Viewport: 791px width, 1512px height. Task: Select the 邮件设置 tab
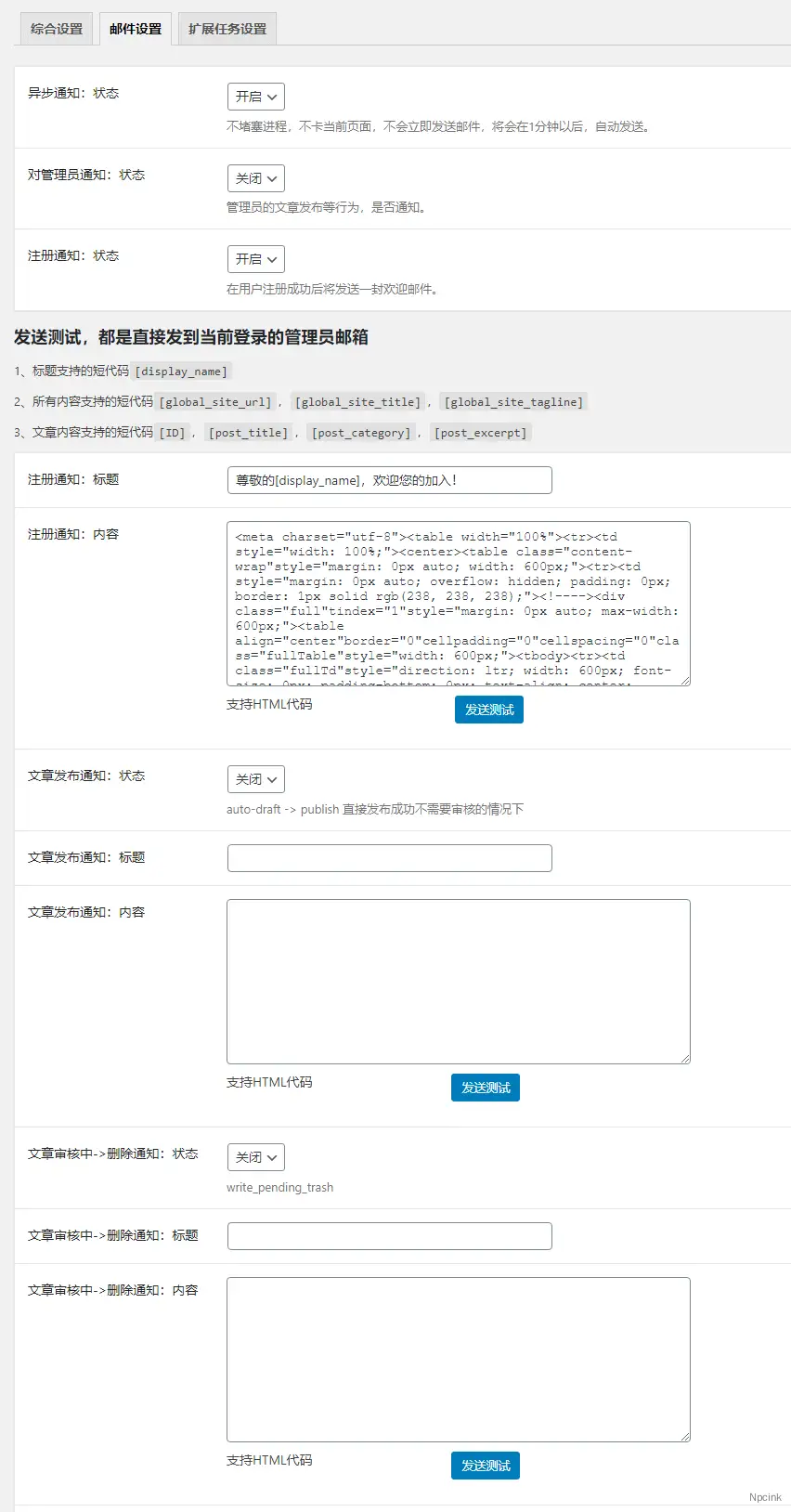(136, 29)
